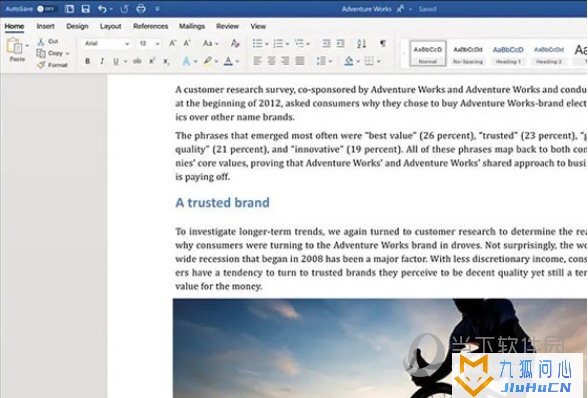Justify the text
Screen dimensions: 588x398
(300, 61)
